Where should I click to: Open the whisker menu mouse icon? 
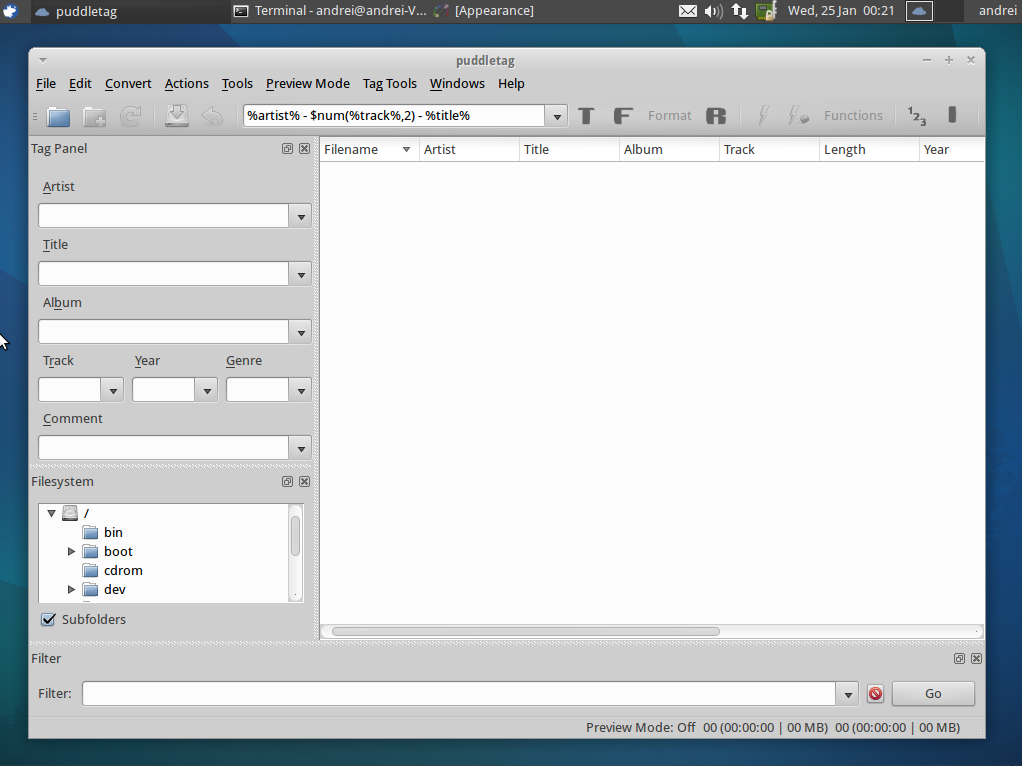[x=10, y=11]
